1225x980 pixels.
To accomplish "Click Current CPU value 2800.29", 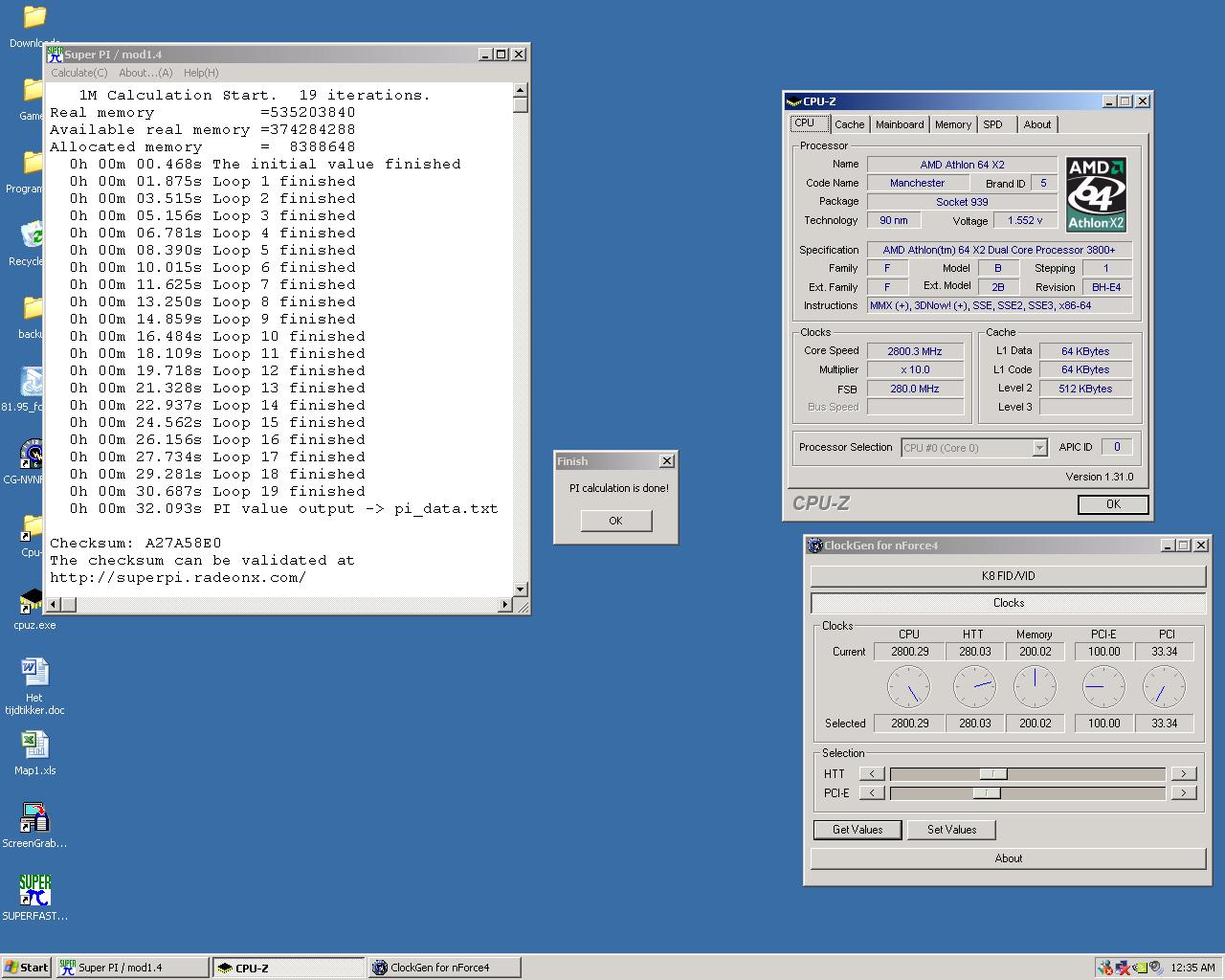I will (x=909, y=652).
